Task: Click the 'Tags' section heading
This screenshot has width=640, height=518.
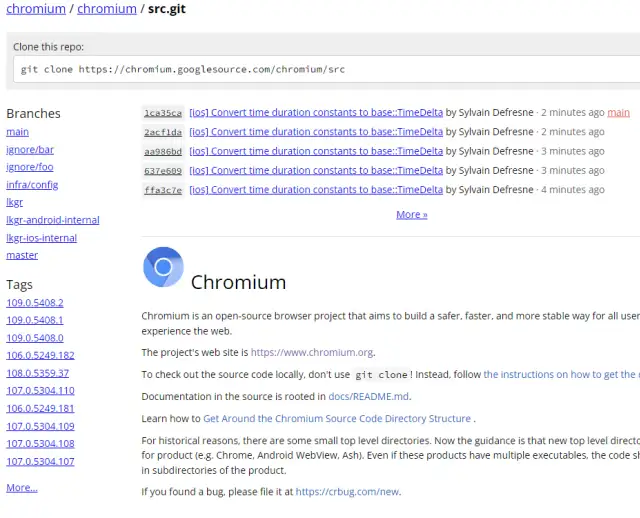Action: [x=19, y=285]
